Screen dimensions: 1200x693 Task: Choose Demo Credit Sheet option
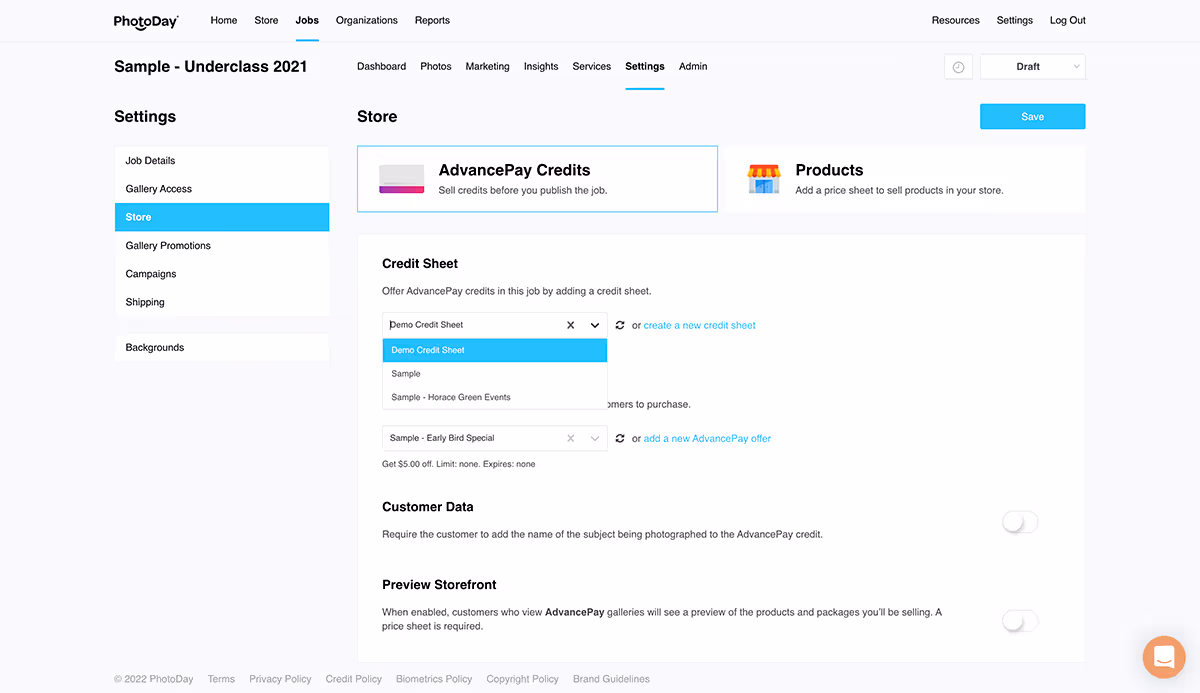click(x=495, y=350)
